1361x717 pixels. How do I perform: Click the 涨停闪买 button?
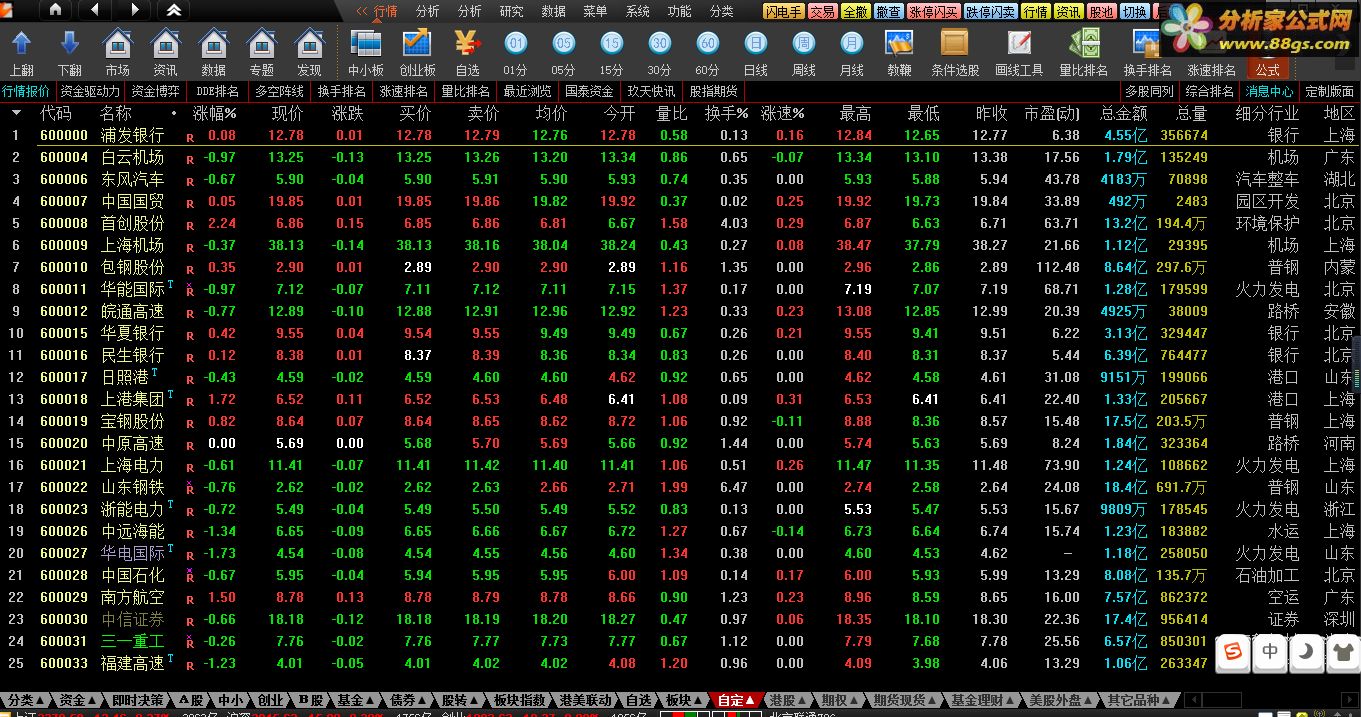934,12
